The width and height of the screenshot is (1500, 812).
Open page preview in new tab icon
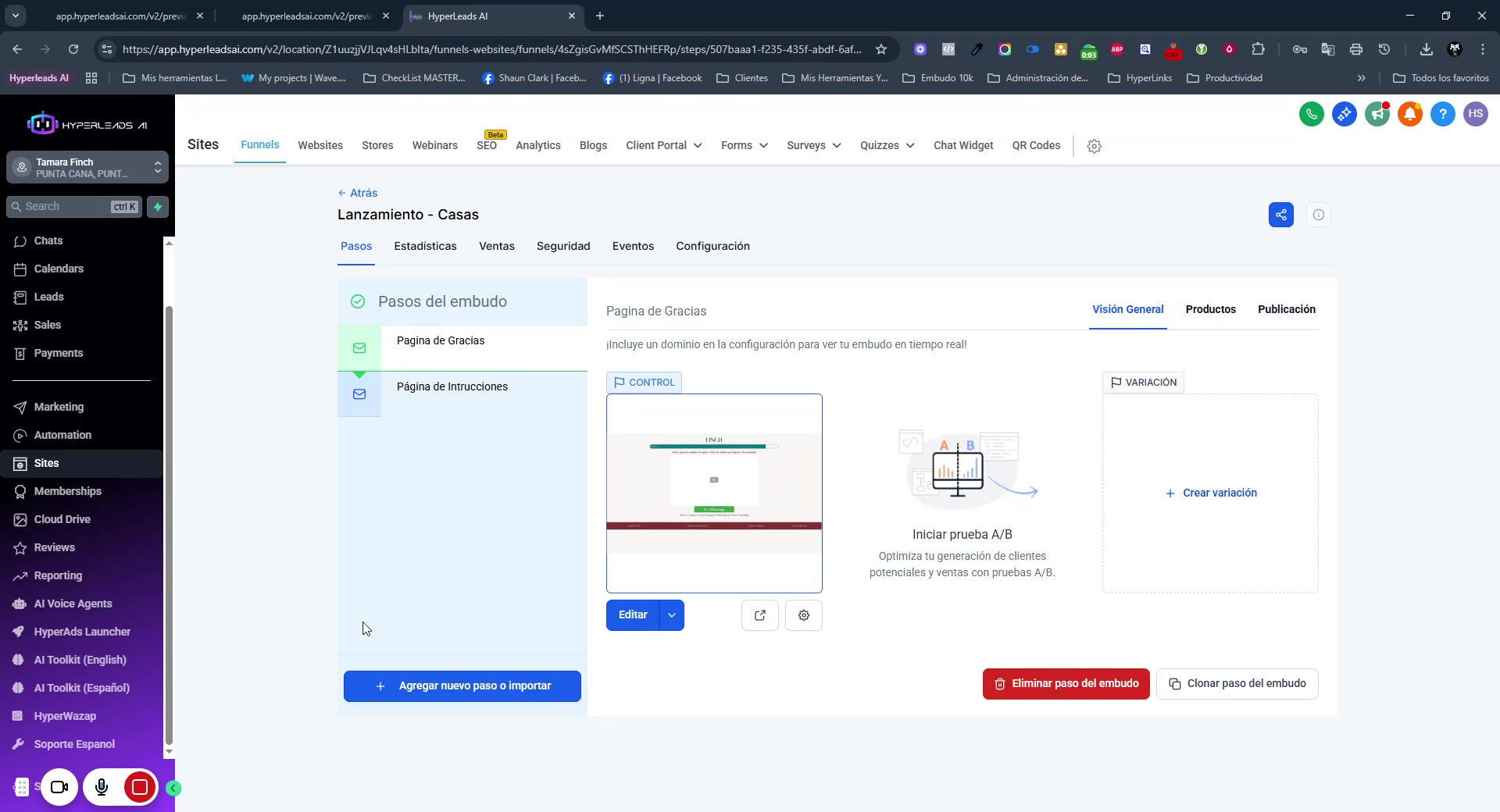click(x=759, y=615)
